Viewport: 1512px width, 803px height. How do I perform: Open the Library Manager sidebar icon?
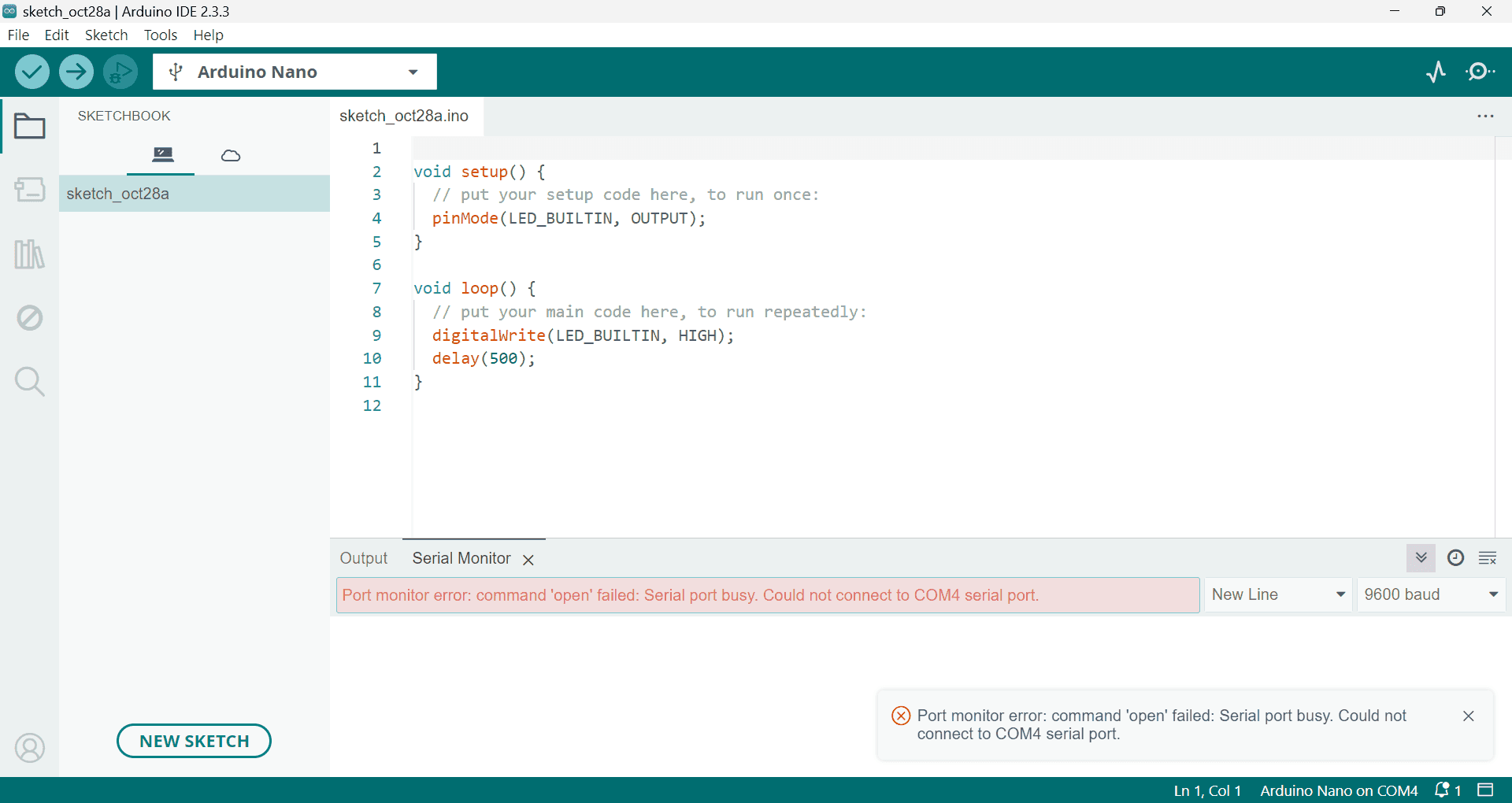click(x=30, y=254)
